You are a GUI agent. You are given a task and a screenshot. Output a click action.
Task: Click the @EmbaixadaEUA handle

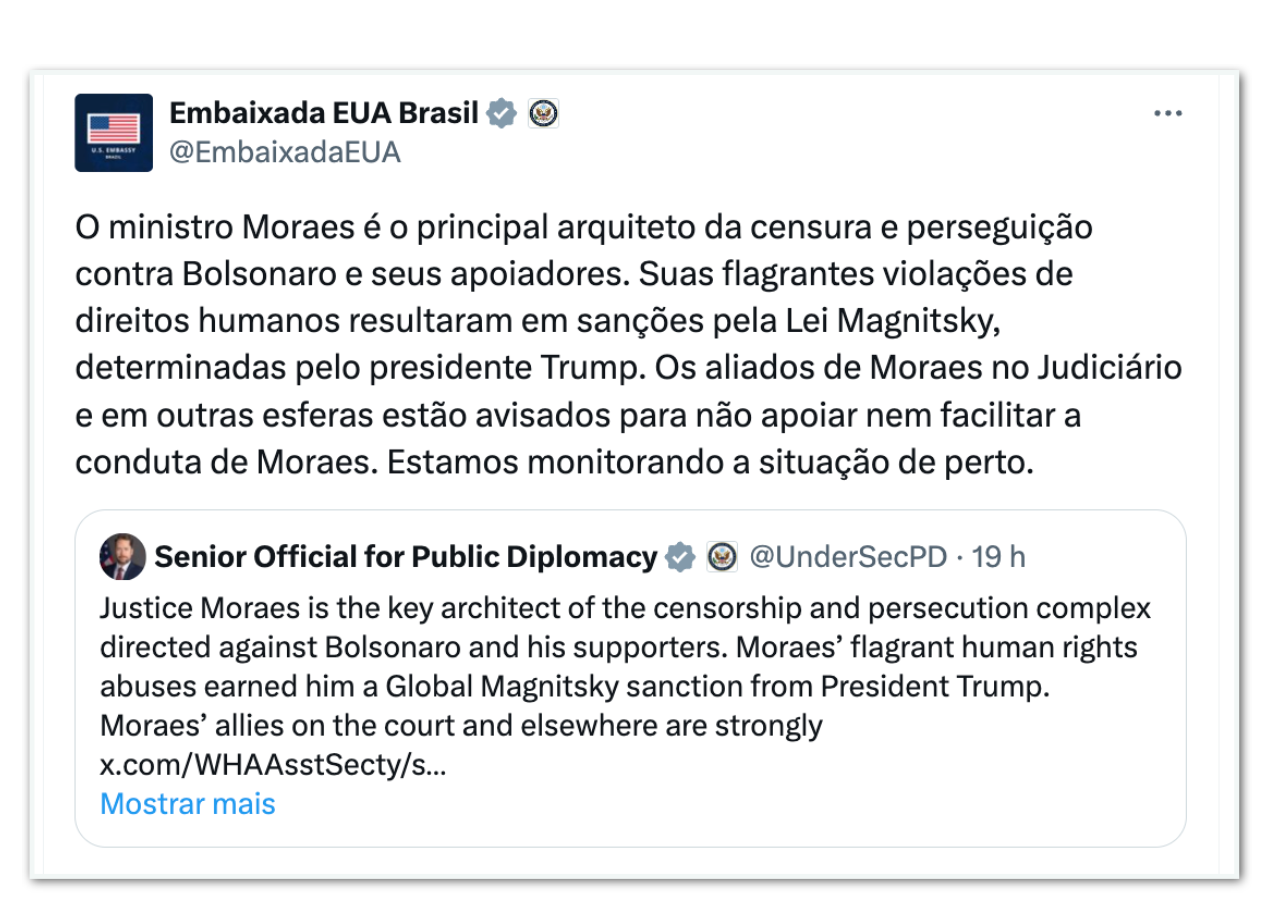tap(285, 152)
